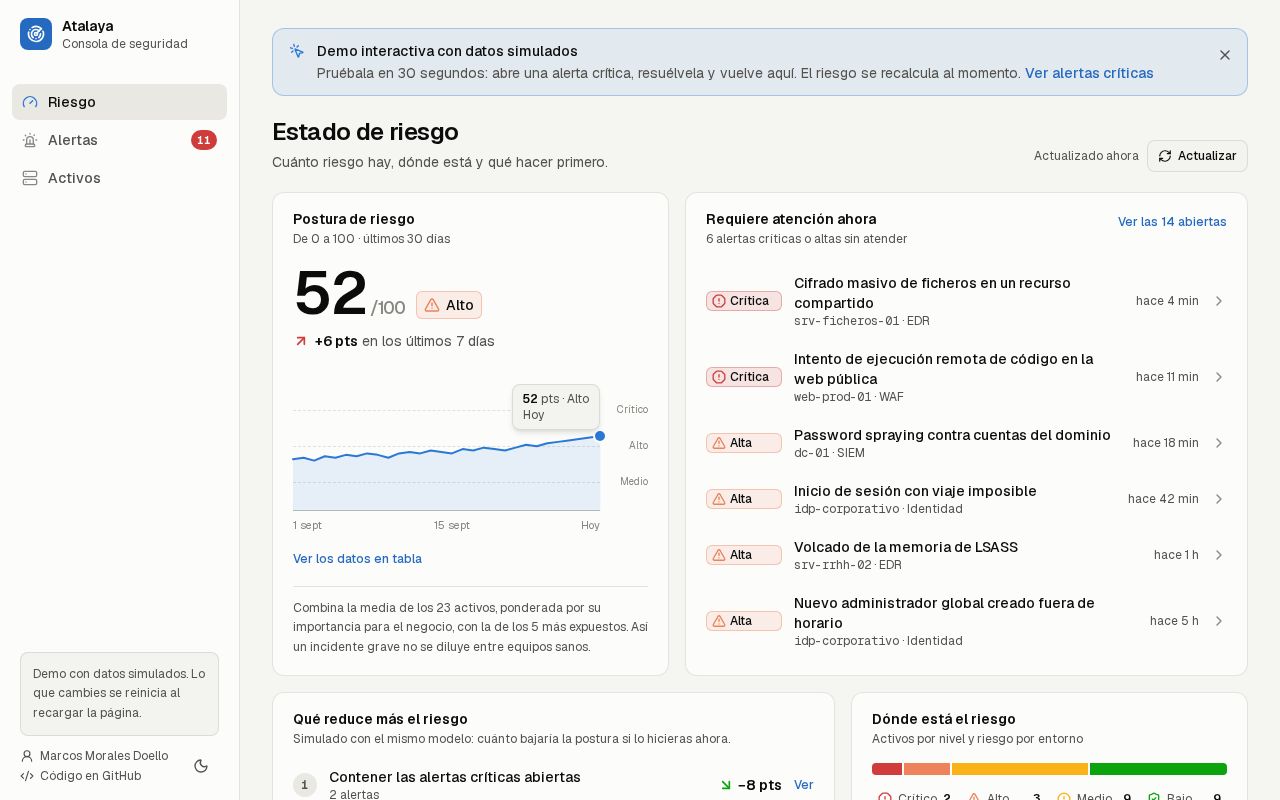The height and width of the screenshot is (800, 1280).
Task: Click the red 11 alerts badge
Action: (x=204, y=140)
